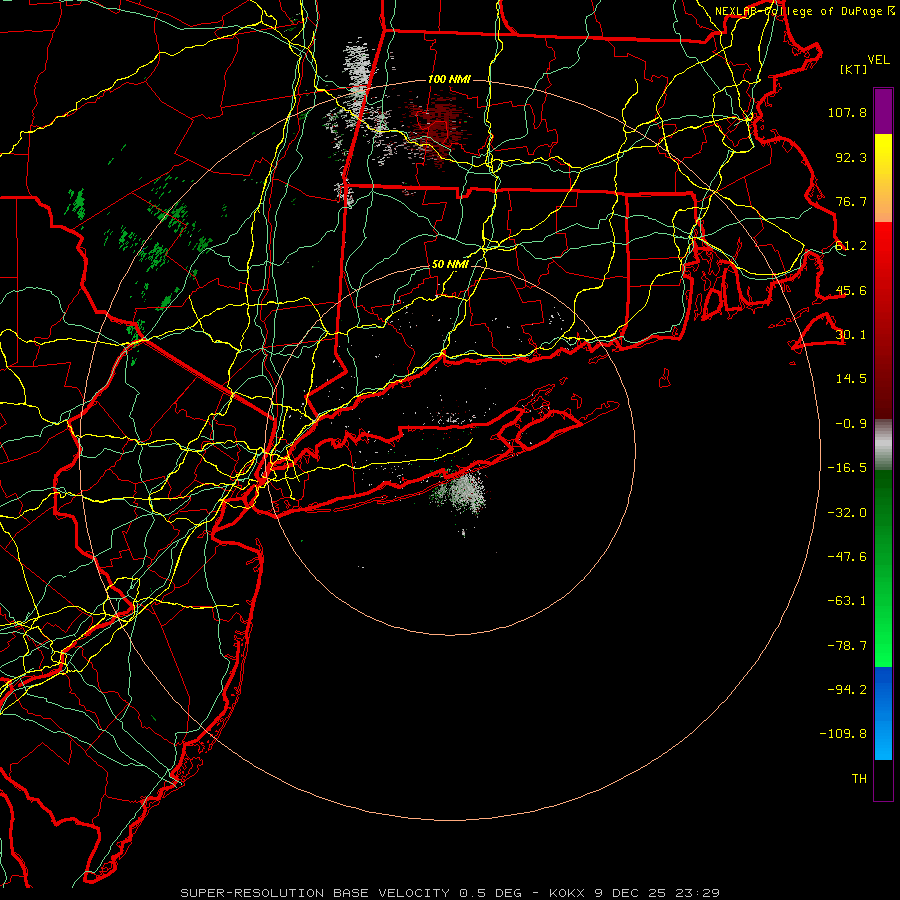Click the -94.2 legend value
This screenshot has height=900, width=900.
(847, 690)
